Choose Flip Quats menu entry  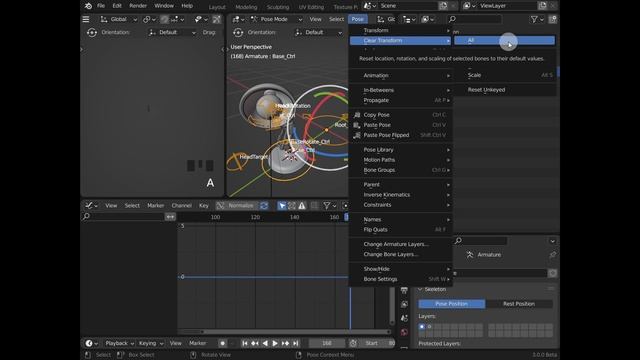[x=400, y=230]
